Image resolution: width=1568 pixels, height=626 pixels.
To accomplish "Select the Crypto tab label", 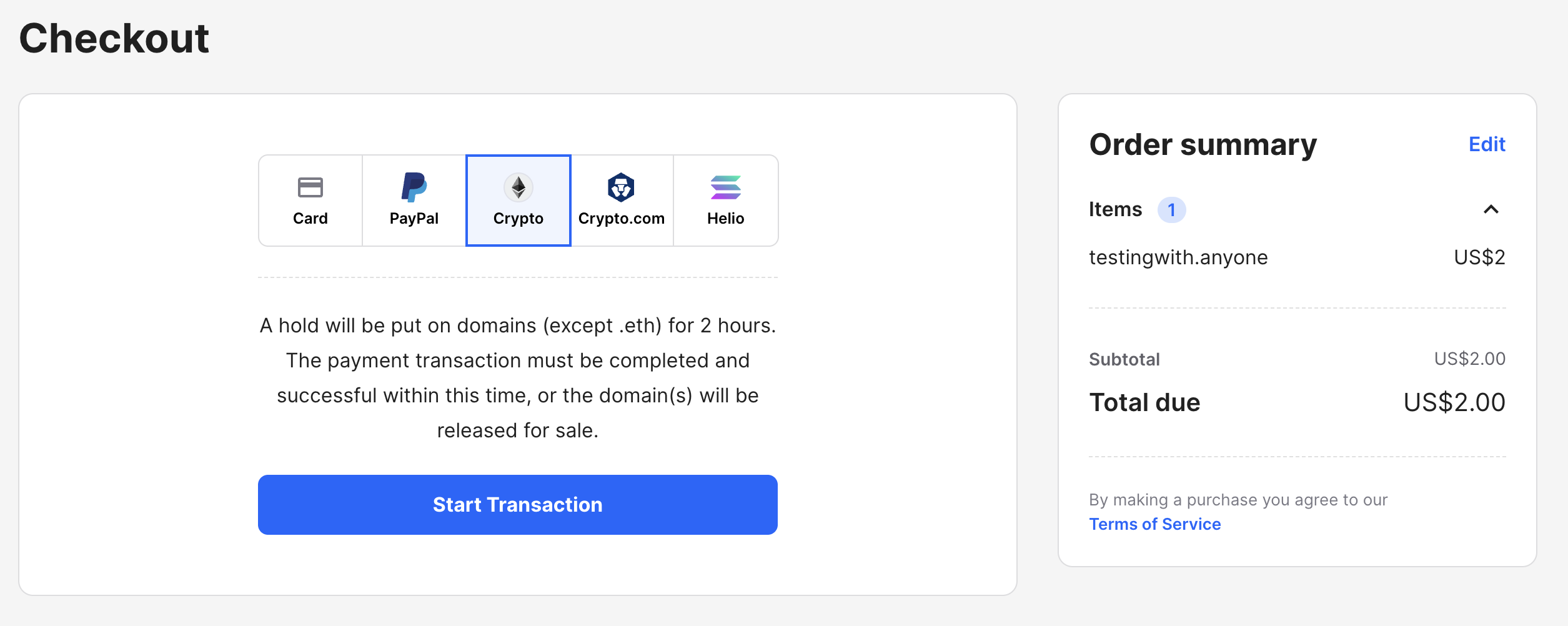I will (518, 219).
